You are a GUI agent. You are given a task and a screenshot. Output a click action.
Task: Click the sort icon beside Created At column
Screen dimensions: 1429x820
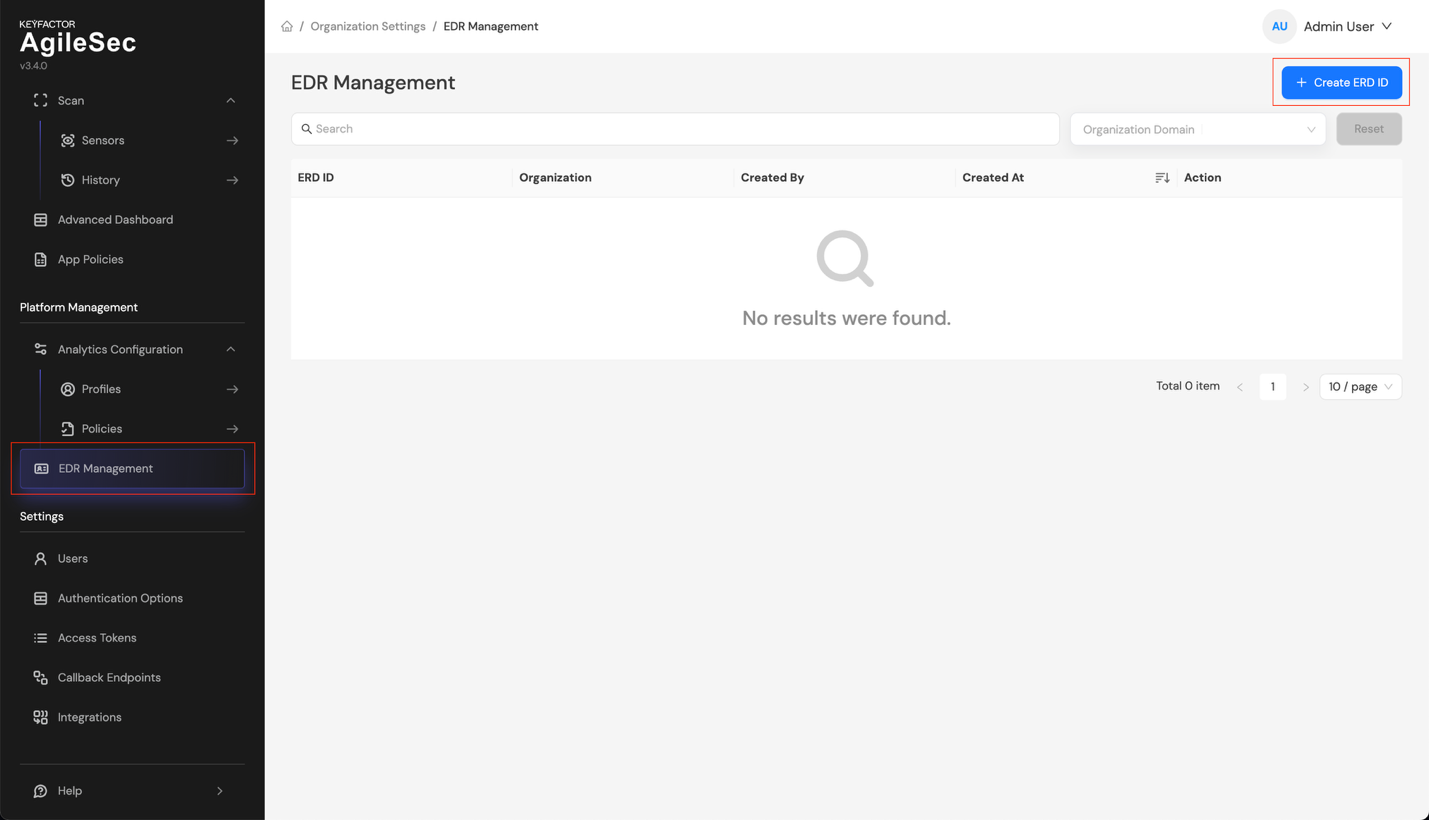[x=1162, y=177]
